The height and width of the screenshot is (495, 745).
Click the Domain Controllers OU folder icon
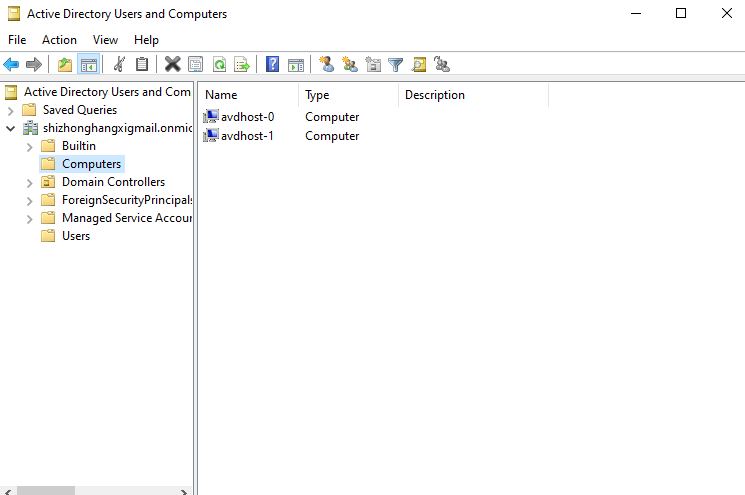(x=48, y=182)
